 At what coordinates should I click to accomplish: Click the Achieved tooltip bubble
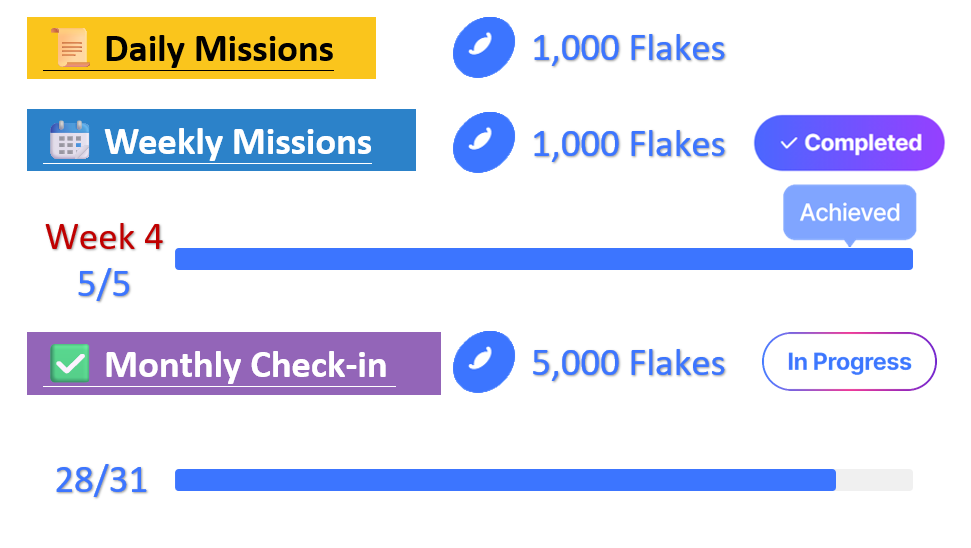pos(849,213)
